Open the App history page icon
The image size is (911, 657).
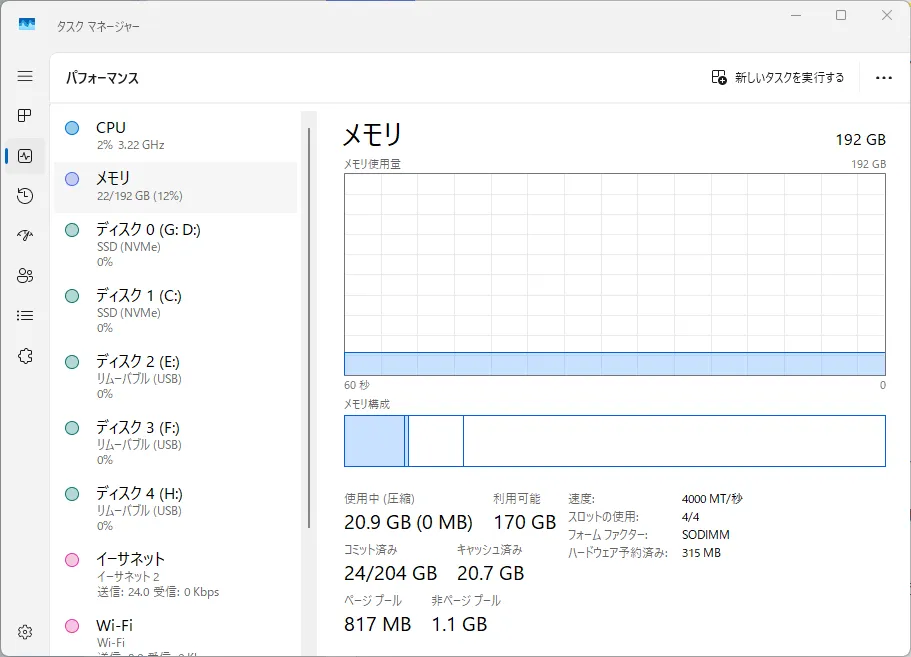pyautogui.click(x=25, y=196)
